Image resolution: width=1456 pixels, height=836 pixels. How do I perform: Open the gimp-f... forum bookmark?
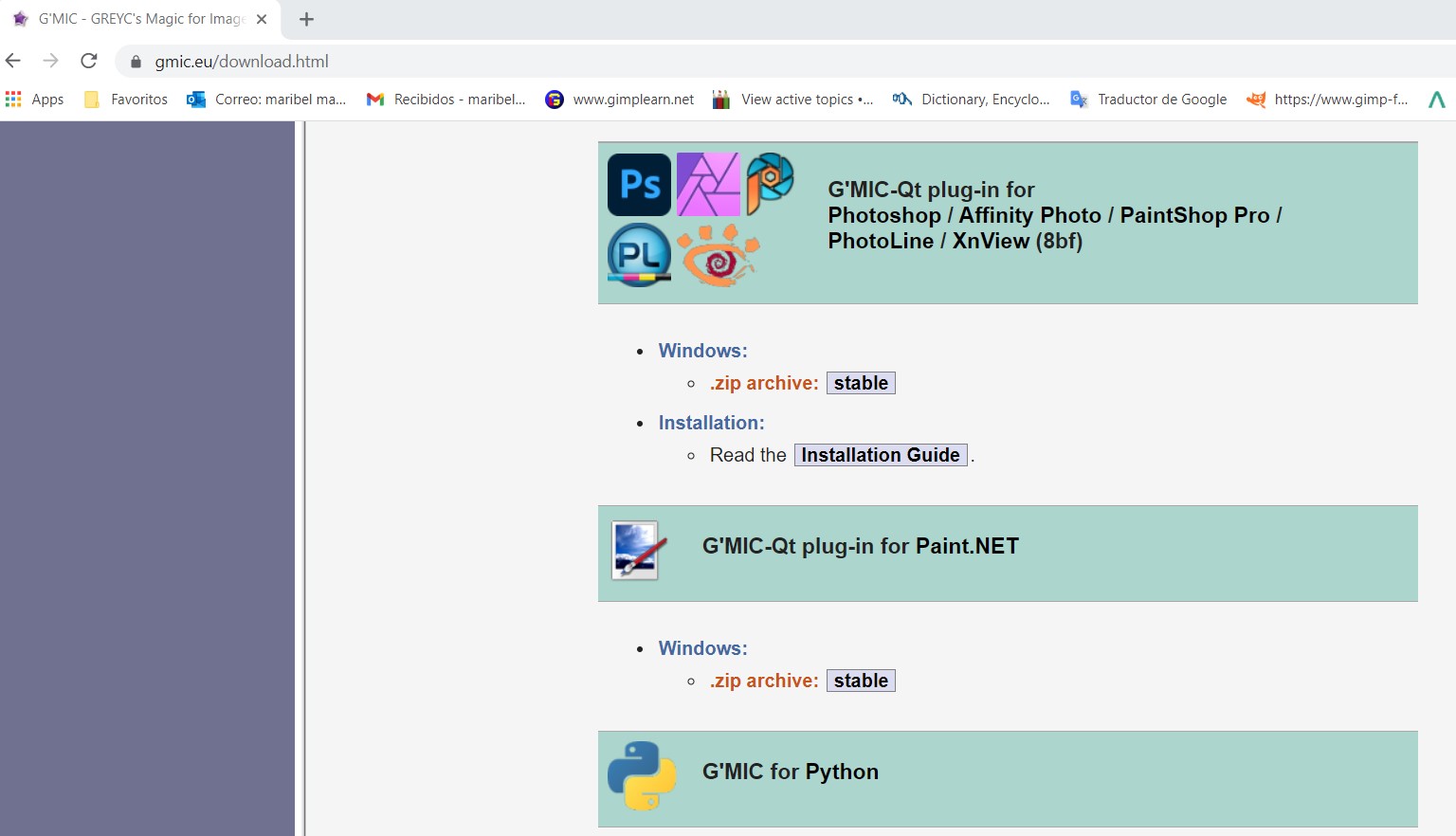pos(1328,99)
